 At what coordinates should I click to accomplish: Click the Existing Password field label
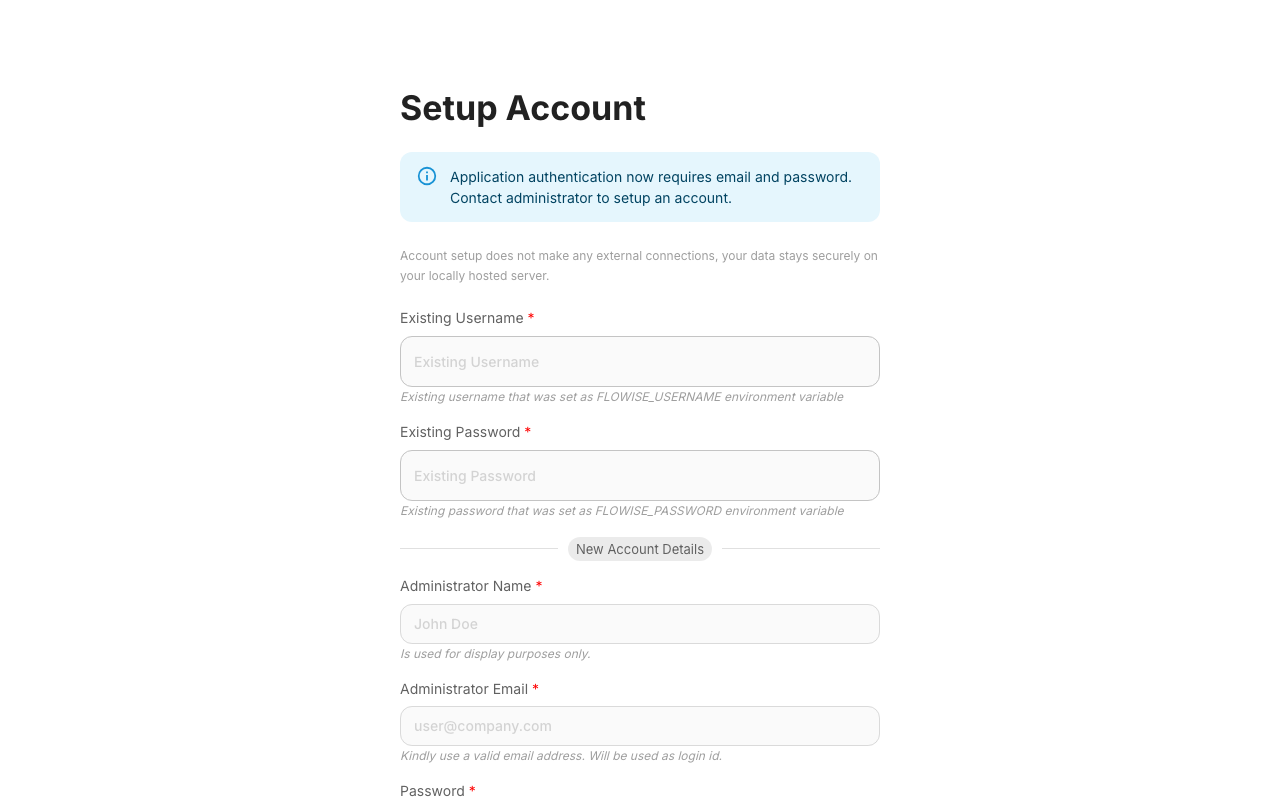(460, 432)
